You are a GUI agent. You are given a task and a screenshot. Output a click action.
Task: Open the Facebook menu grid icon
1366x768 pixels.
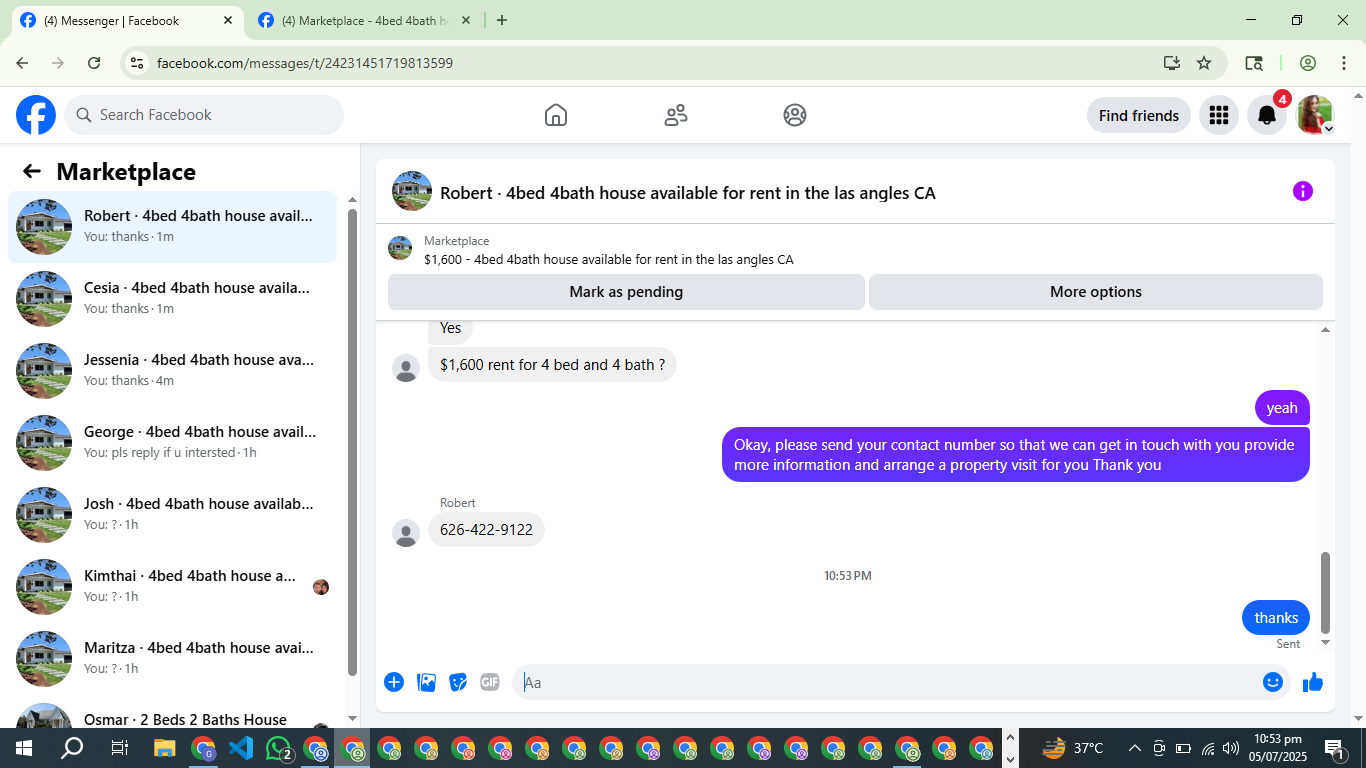(x=1218, y=115)
